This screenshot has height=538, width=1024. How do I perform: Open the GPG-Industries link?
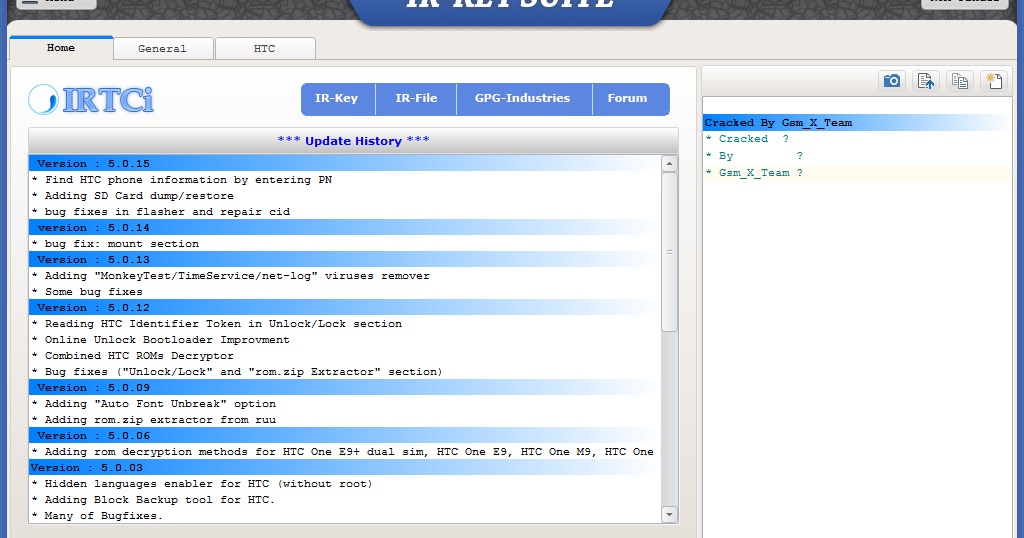click(523, 99)
